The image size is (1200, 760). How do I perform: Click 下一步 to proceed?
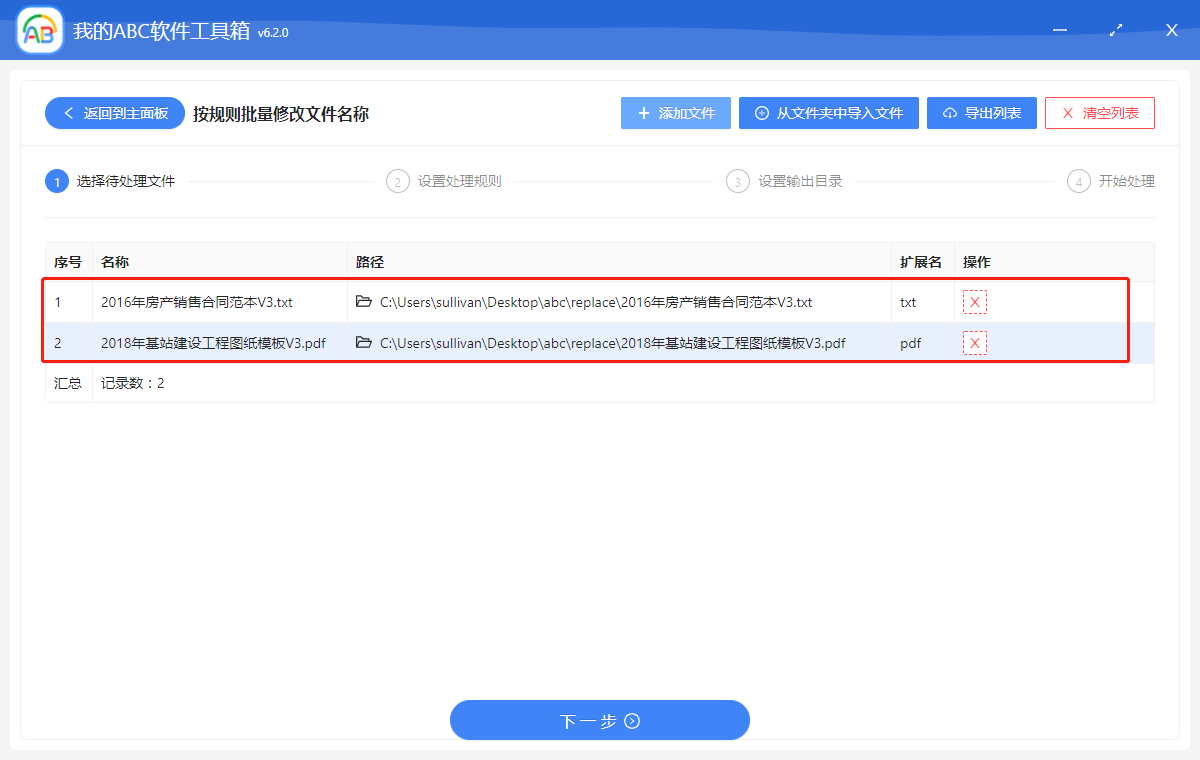pyautogui.click(x=600, y=720)
